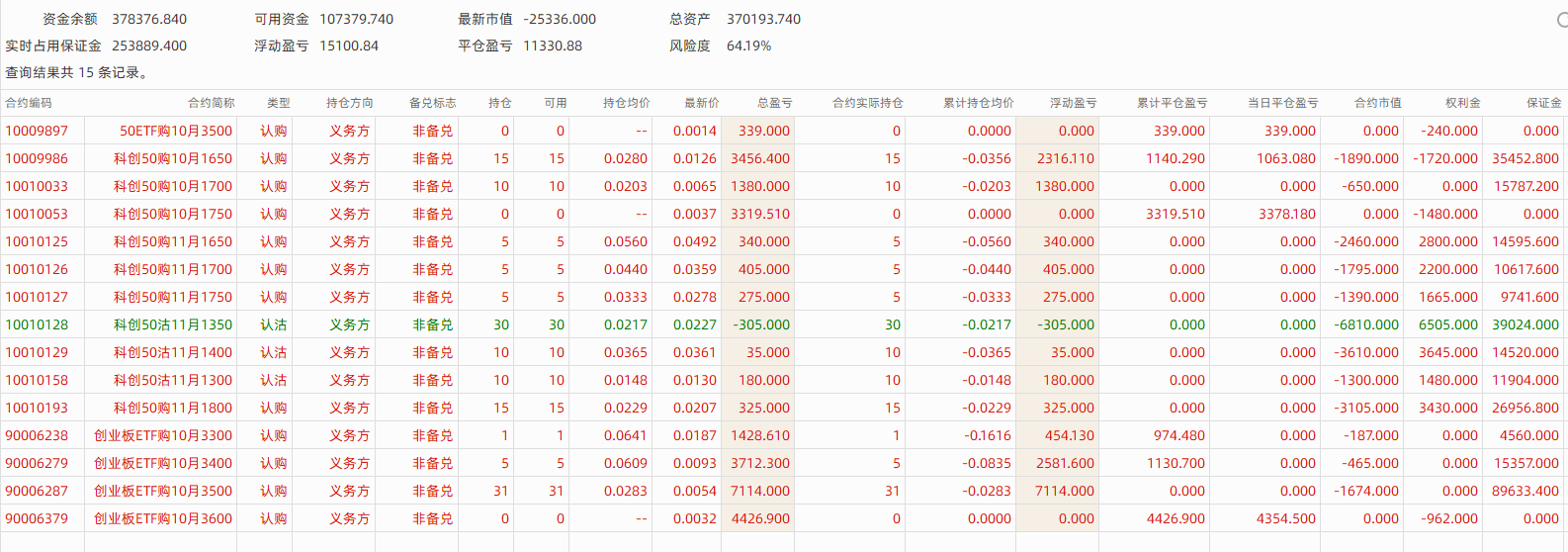
Task: Sort by 合约编码 column header
Action: pyautogui.click(x=29, y=103)
